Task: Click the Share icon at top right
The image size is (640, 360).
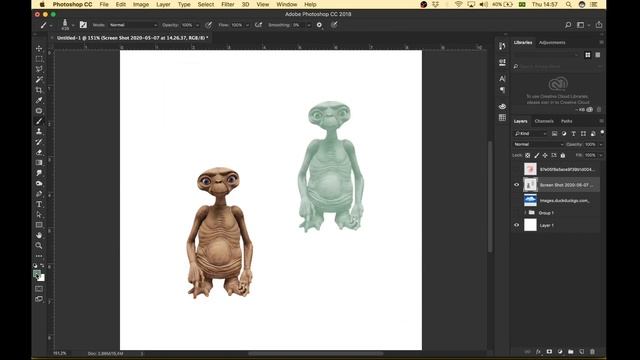Action: [x=599, y=24]
